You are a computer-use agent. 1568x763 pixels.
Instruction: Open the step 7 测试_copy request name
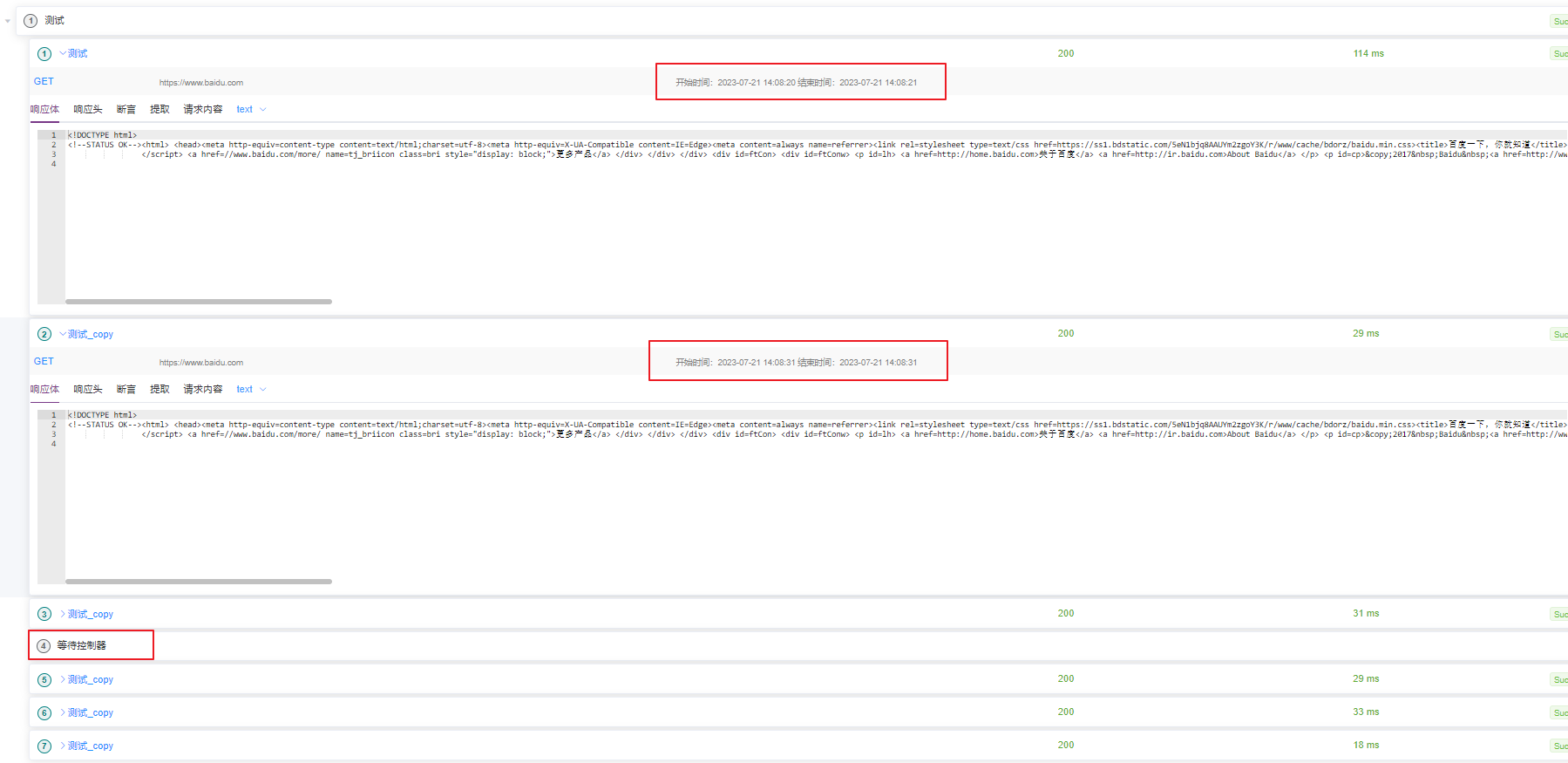(91, 746)
